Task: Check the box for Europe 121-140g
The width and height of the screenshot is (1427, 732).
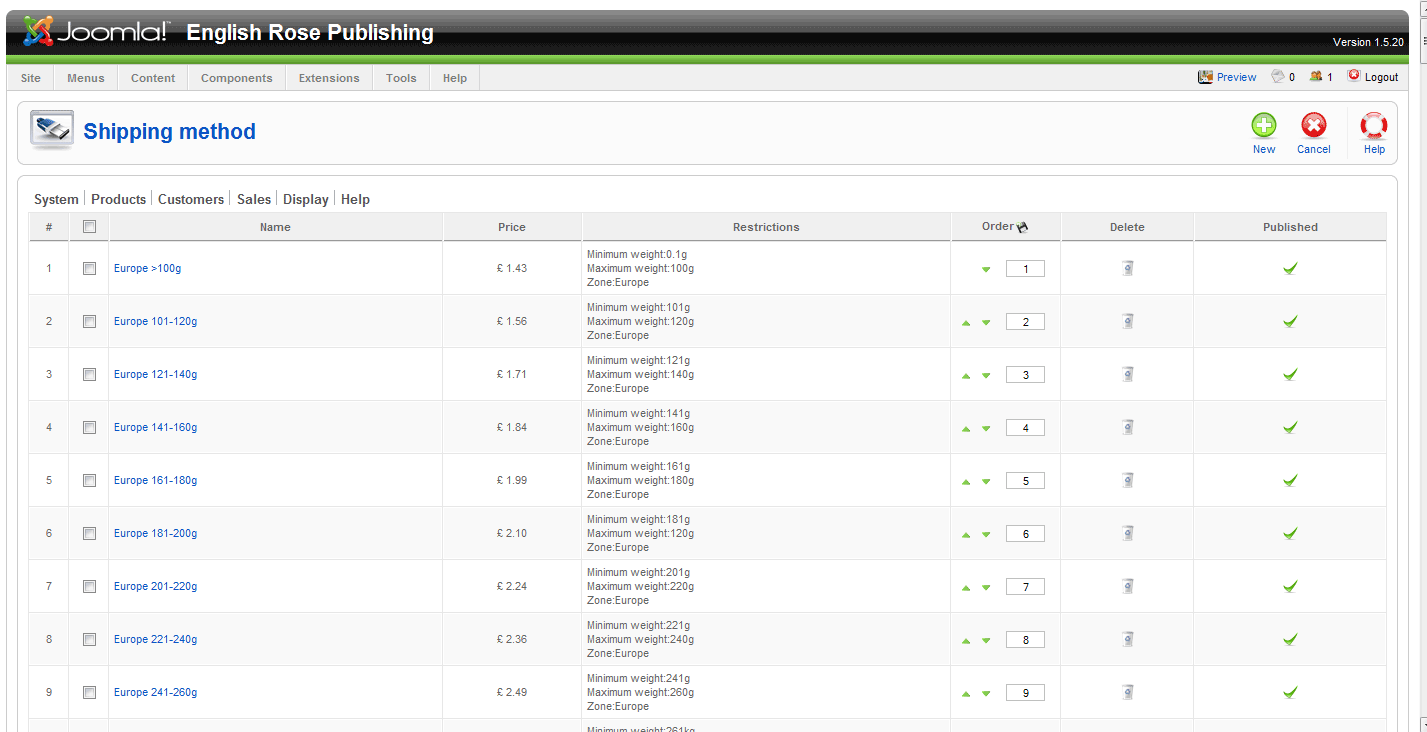Action: pos(89,374)
